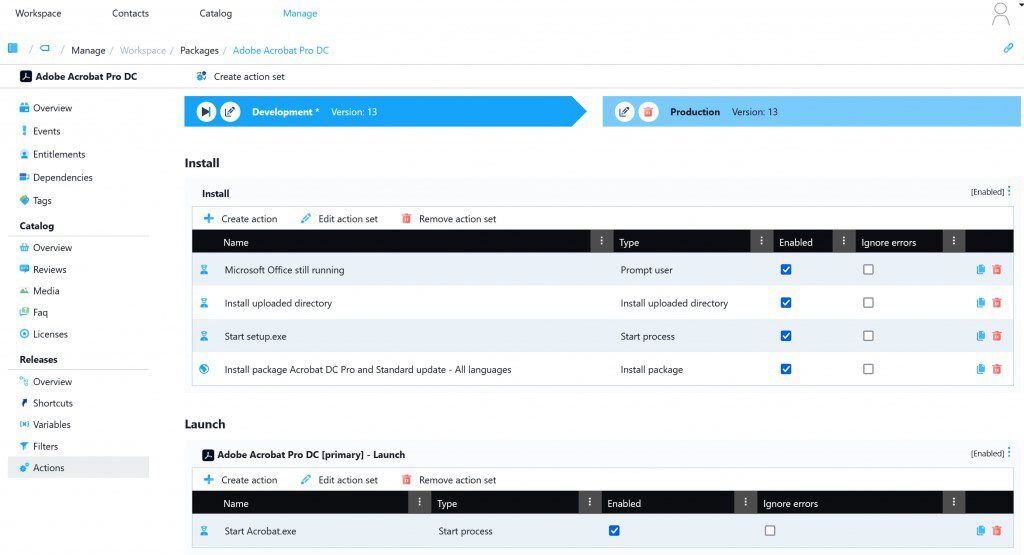
Task: Click Remove action set in the Launch set
Action: tap(449, 480)
